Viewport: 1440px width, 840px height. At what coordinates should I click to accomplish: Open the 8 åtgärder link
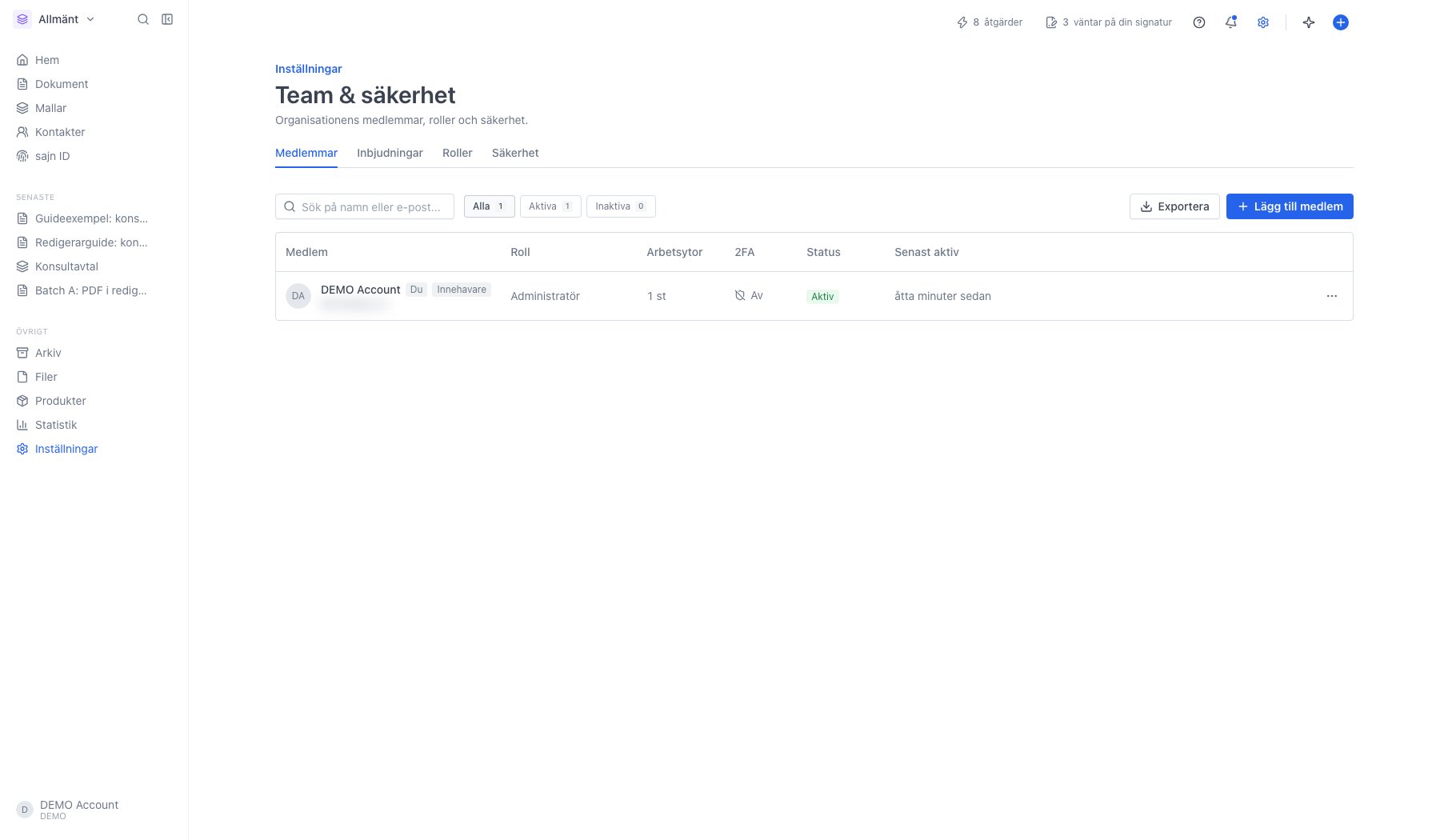click(990, 22)
